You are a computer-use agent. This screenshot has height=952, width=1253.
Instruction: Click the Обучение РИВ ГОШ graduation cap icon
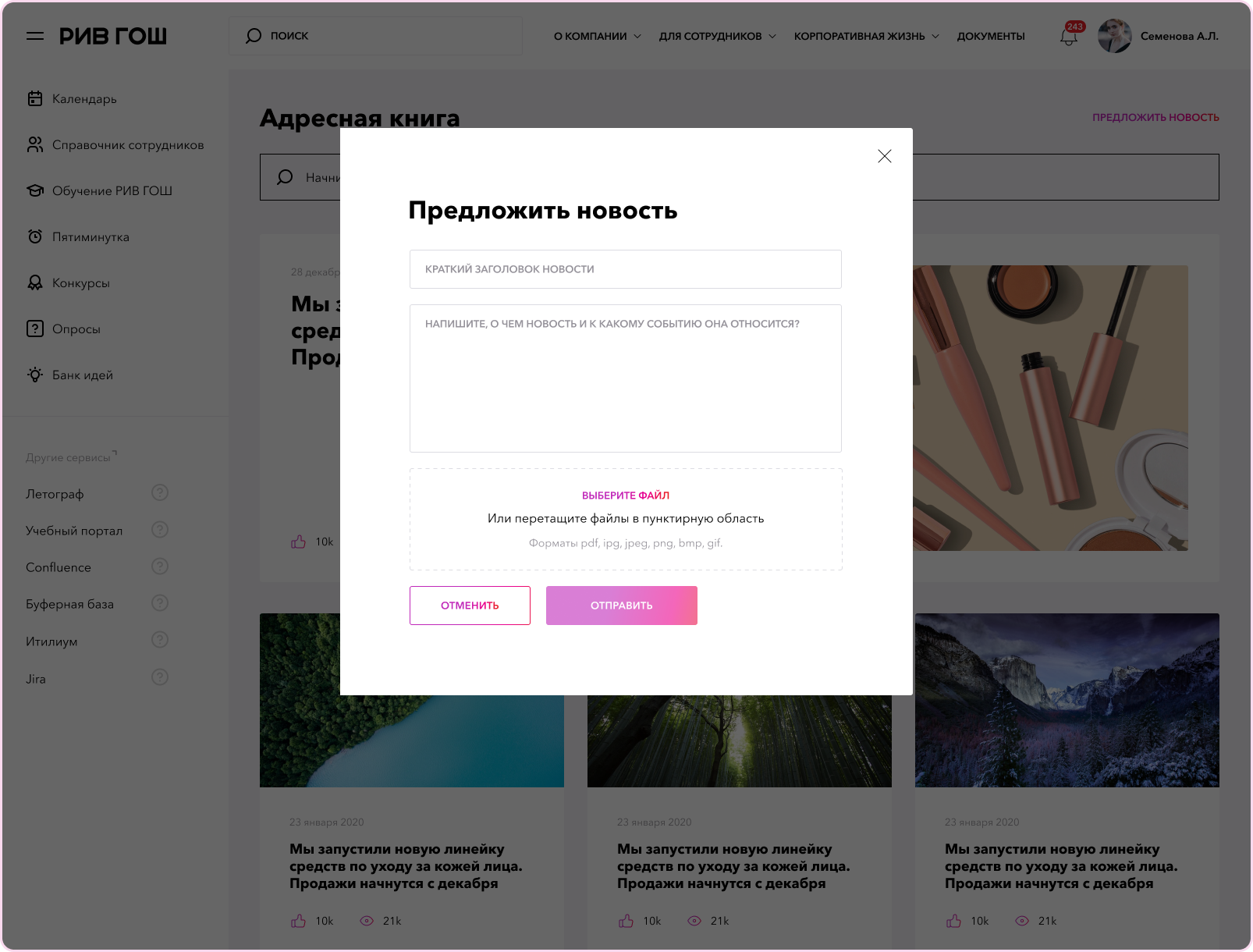[35, 190]
